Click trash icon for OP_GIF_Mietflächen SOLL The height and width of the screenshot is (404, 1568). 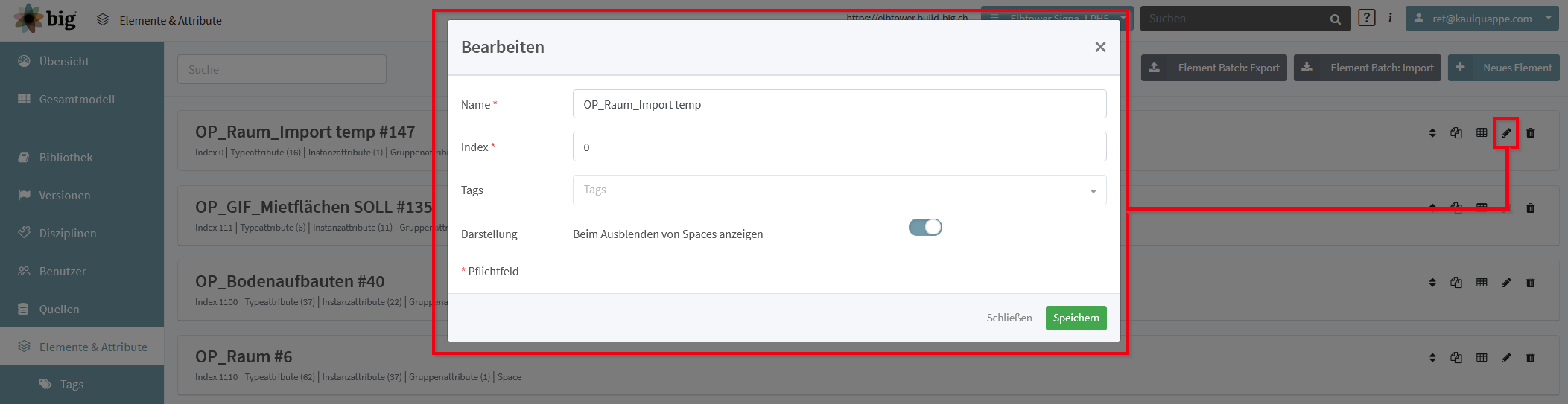coord(1531,208)
